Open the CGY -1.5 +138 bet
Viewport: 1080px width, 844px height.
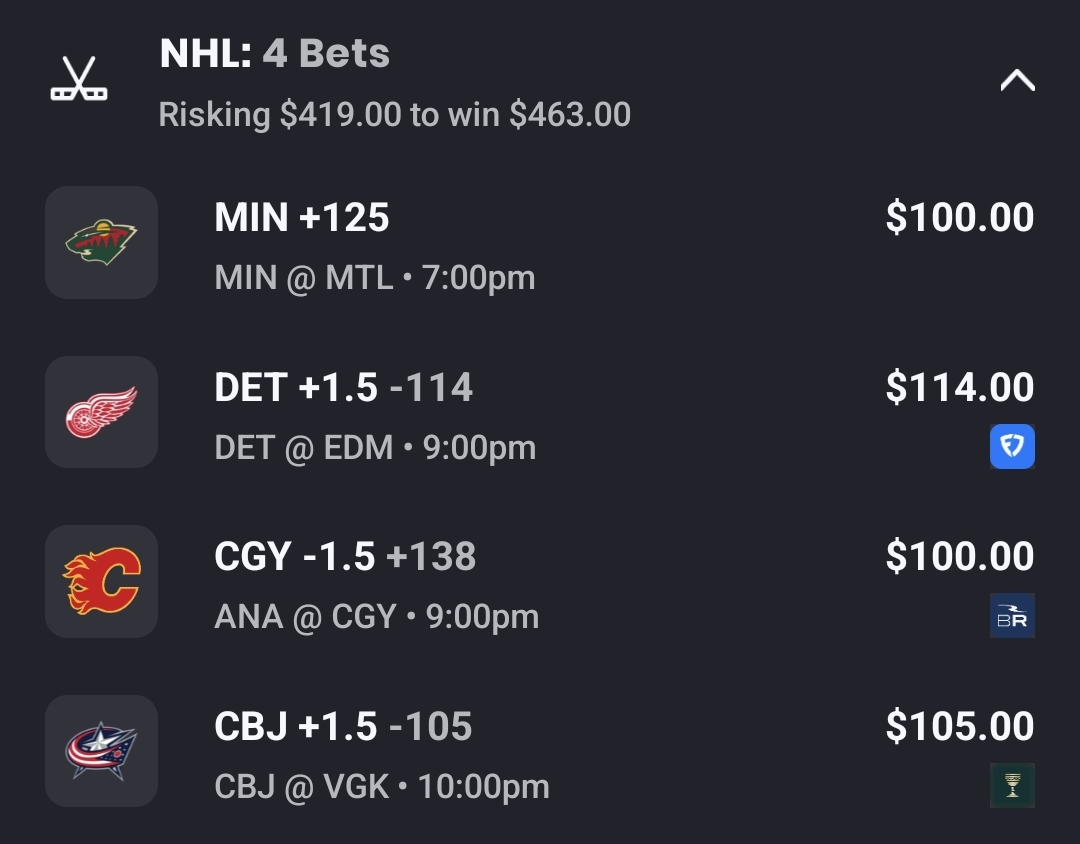[345, 557]
